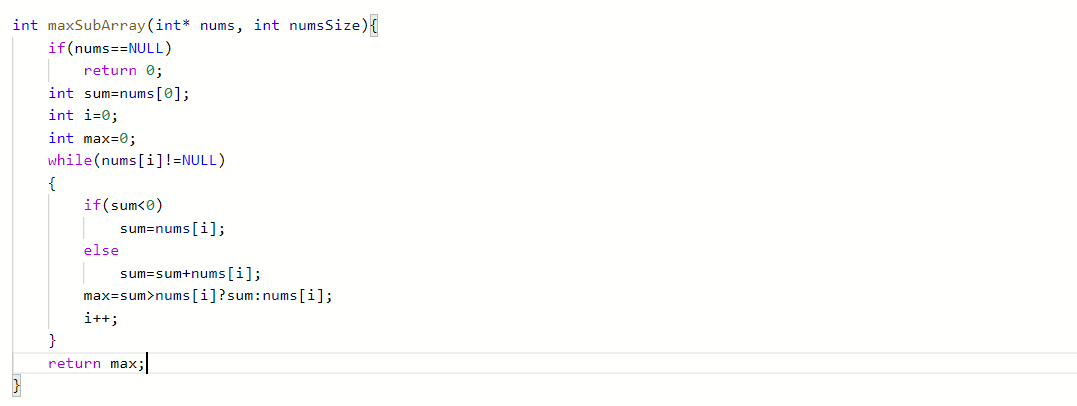Click the if(sum<0) condition
Viewport: 1077px width, 406px height.
point(123,205)
